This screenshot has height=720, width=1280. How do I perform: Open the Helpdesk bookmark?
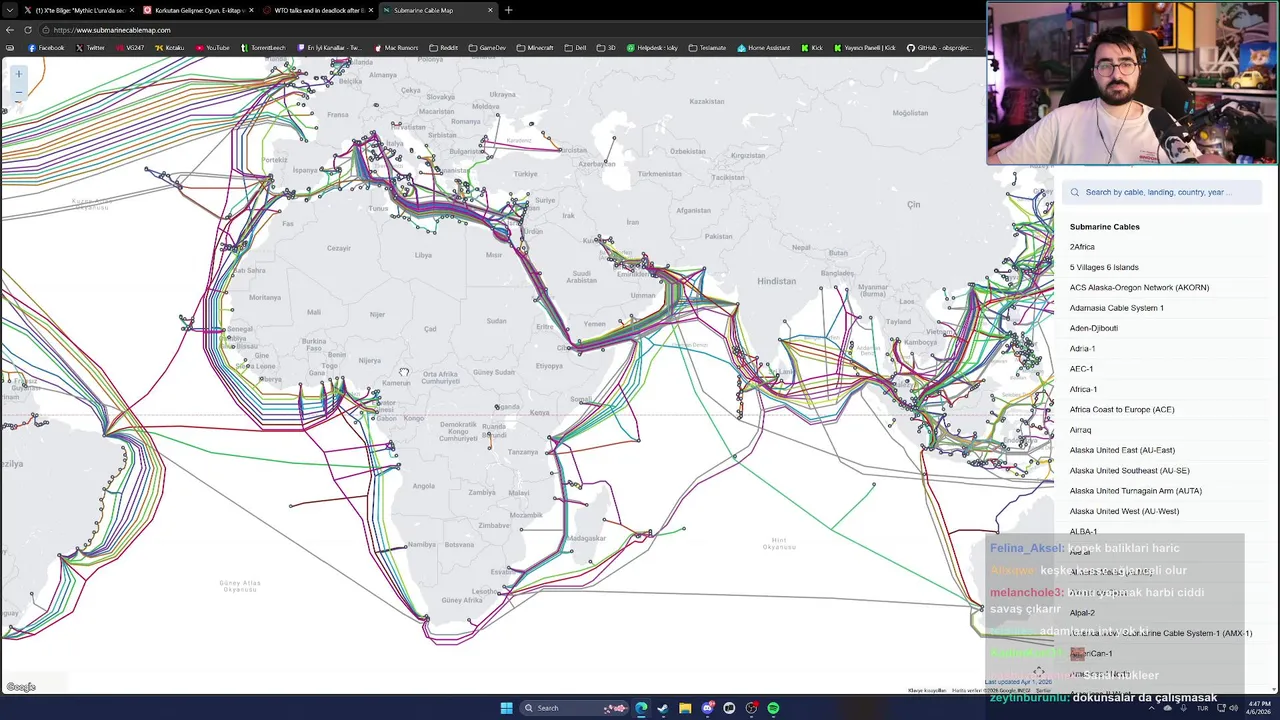[x=652, y=48]
